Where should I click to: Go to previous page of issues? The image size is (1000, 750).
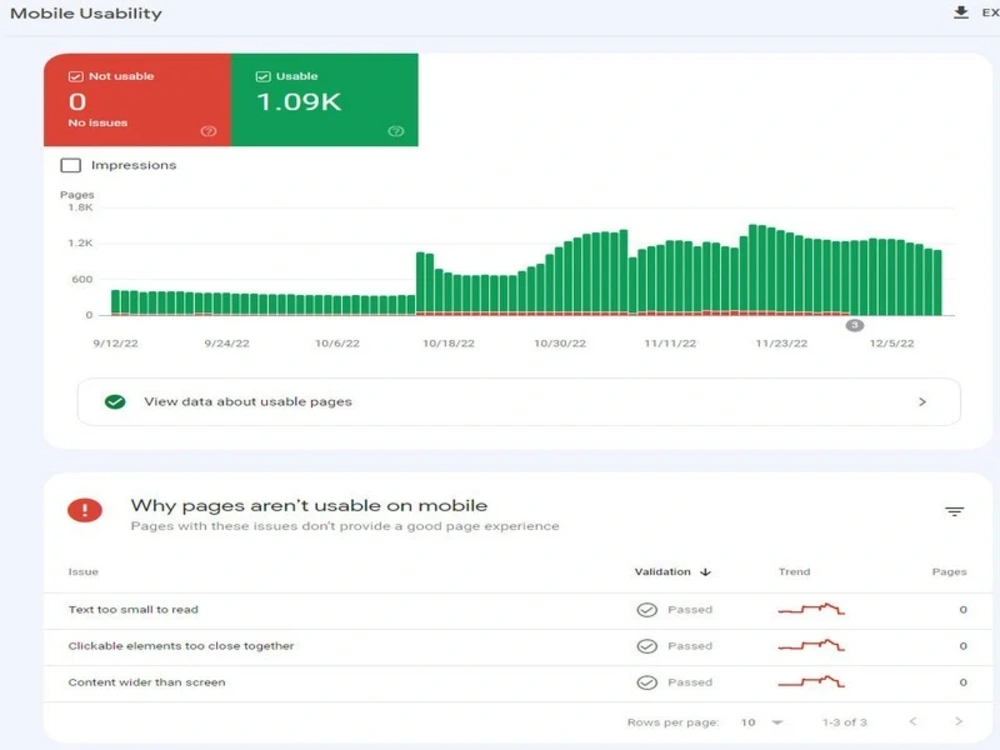pyautogui.click(x=913, y=721)
